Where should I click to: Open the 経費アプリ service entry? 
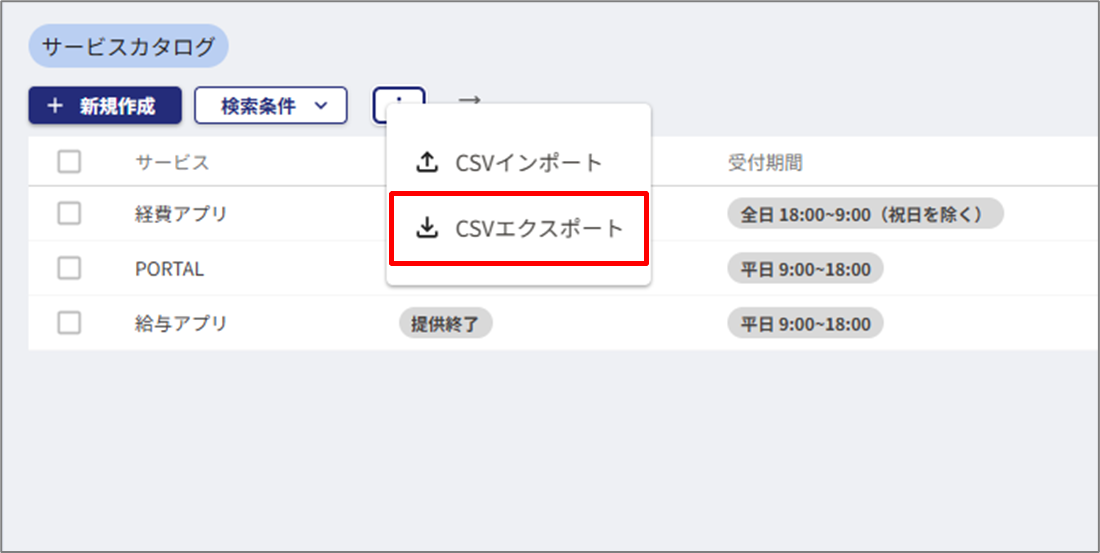(x=181, y=214)
